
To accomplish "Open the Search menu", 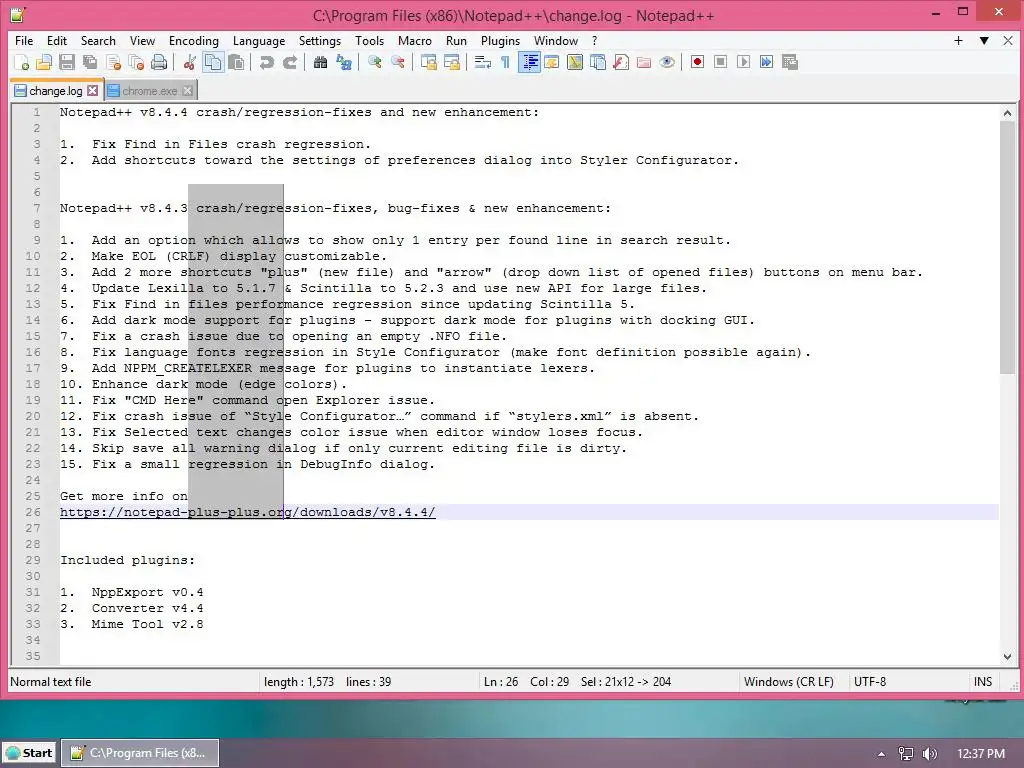I will click(x=98, y=40).
